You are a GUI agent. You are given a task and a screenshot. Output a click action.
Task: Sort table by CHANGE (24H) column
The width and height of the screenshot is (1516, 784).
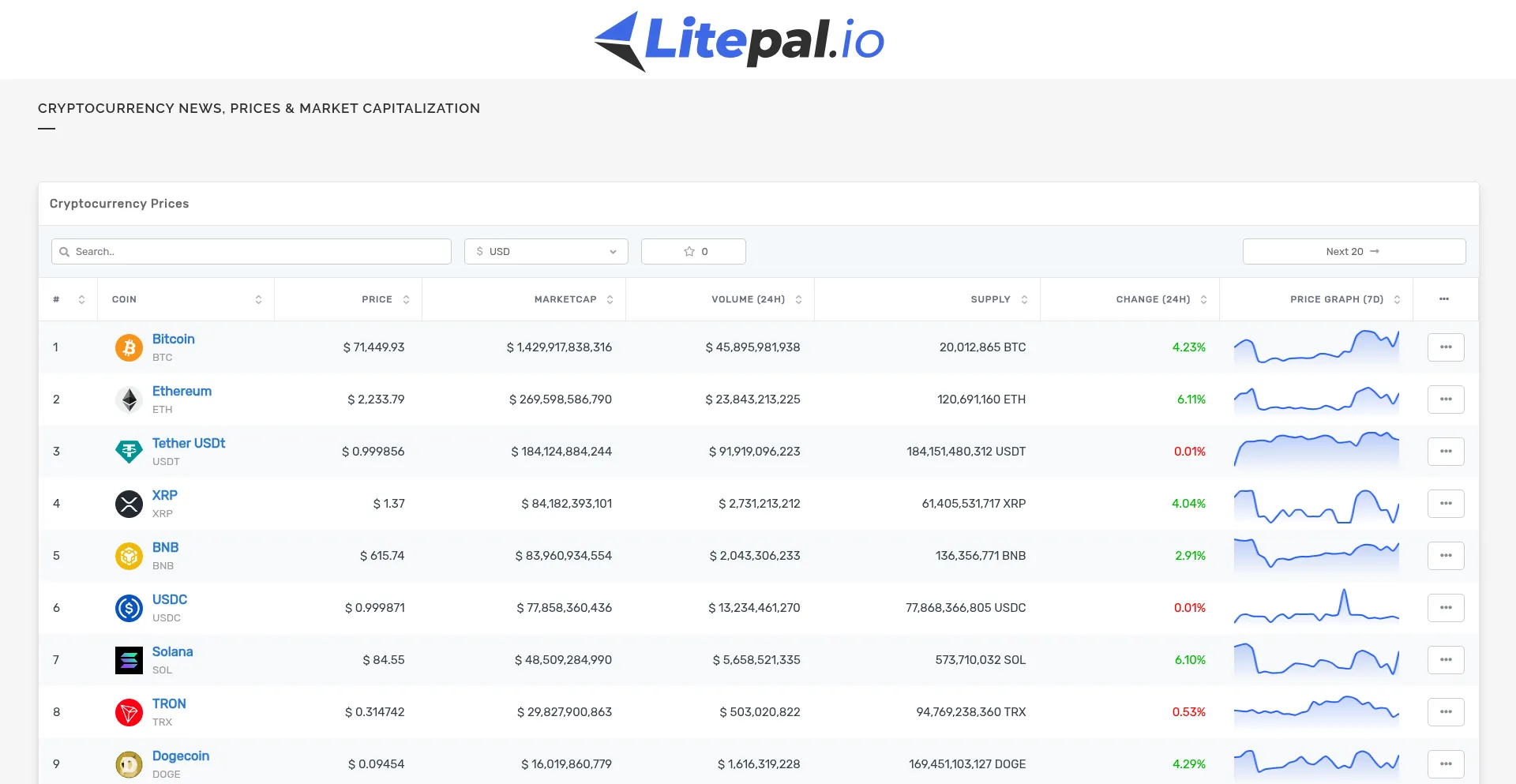(1130, 299)
